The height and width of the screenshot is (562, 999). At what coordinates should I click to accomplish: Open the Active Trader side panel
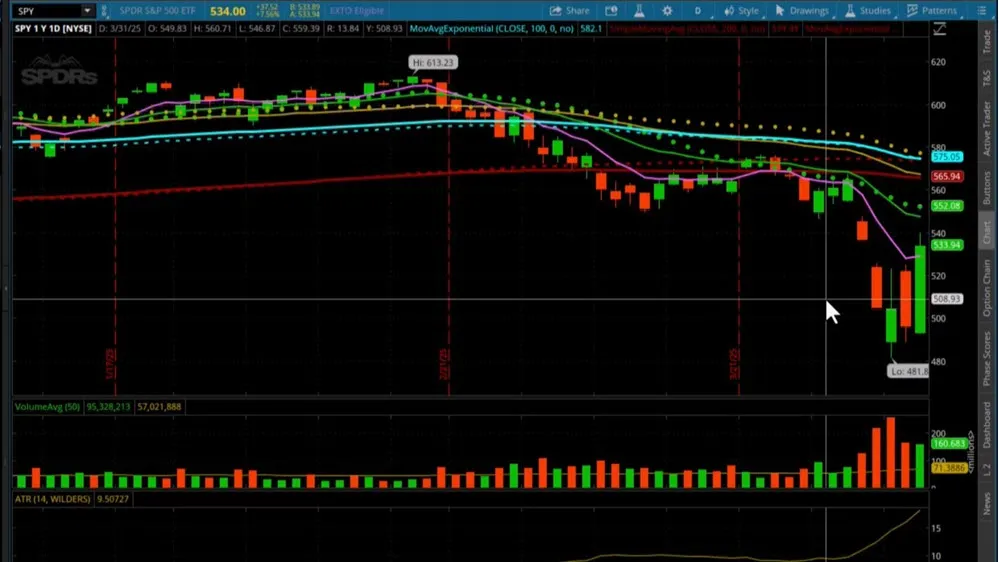987,127
